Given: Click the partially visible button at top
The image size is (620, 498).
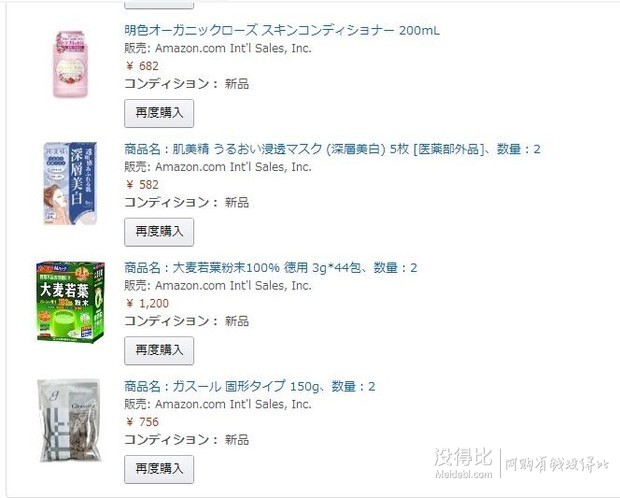Looking at the screenshot, I should (x=159, y=4).
